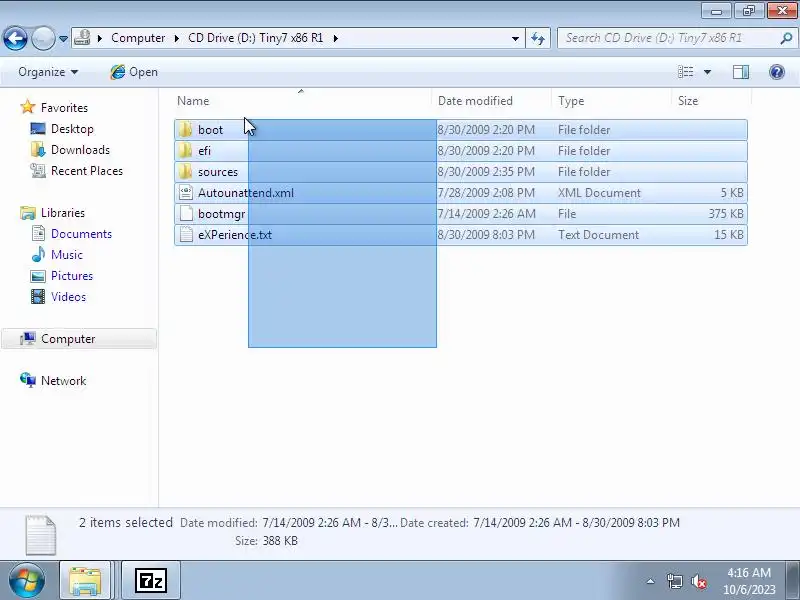Click the Back navigation arrow button
Viewport: 800px width, 600px height.
coord(15,38)
